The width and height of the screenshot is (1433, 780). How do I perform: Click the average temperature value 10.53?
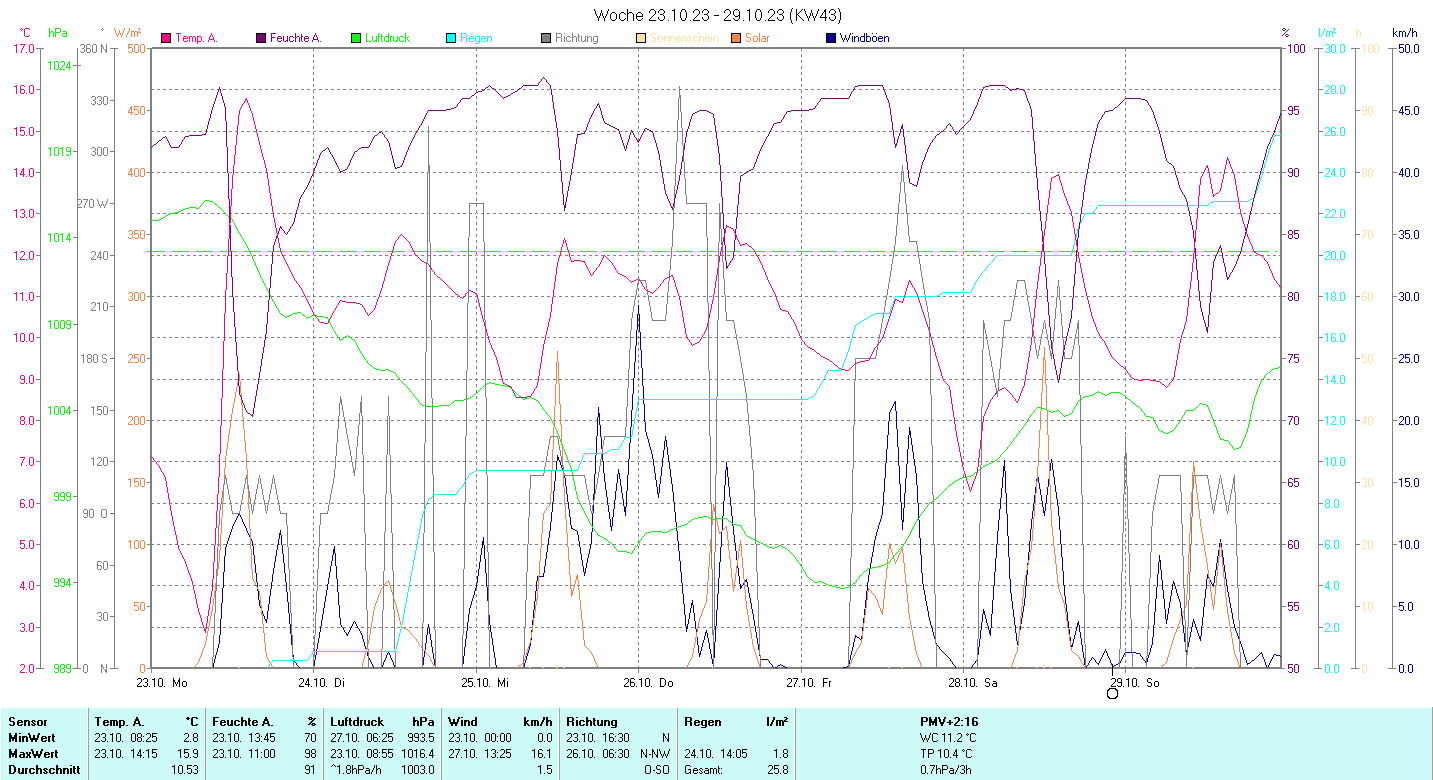[x=185, y=770]
